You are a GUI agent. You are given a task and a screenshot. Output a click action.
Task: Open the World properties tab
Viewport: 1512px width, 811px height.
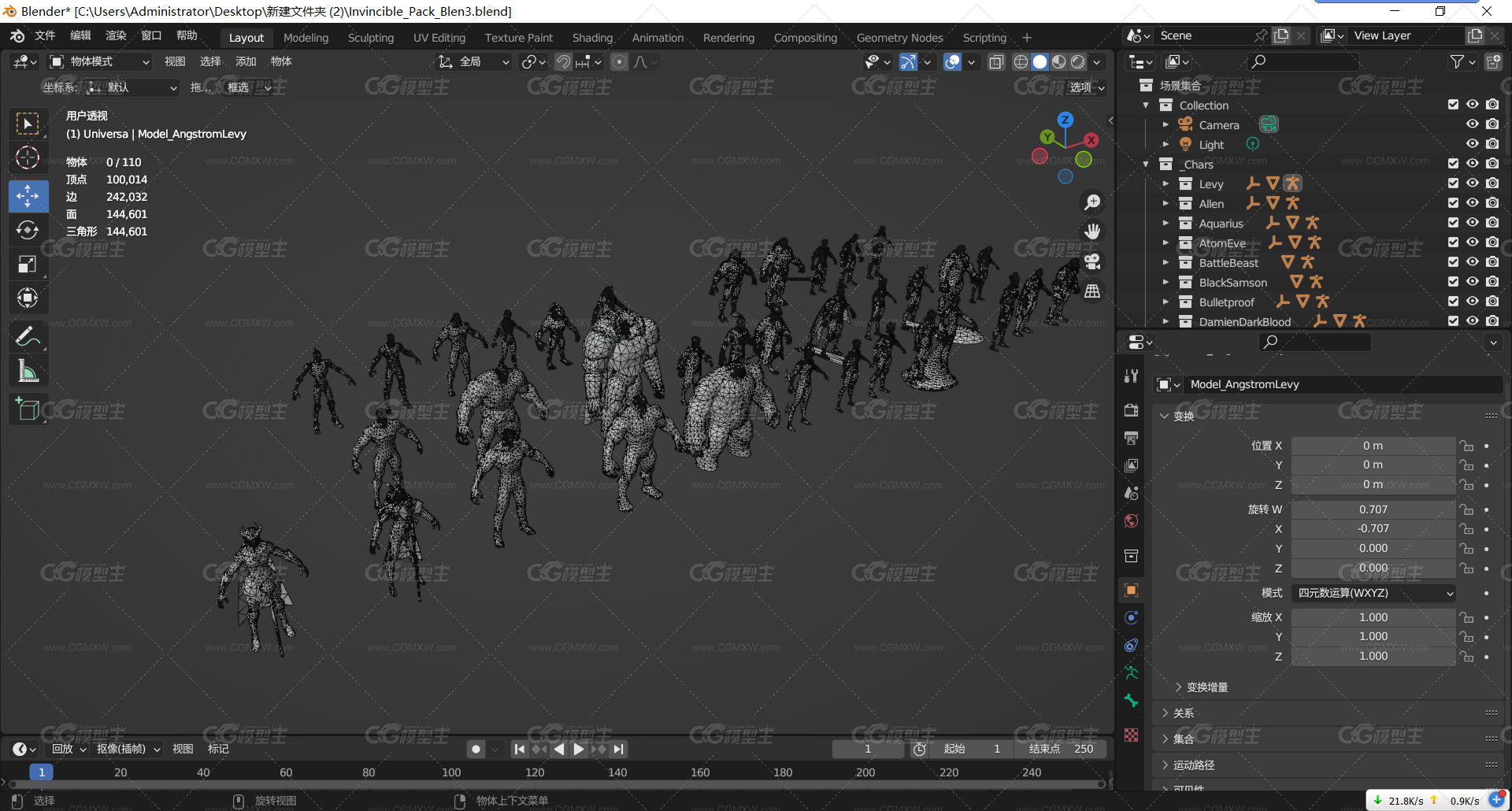1132,520
